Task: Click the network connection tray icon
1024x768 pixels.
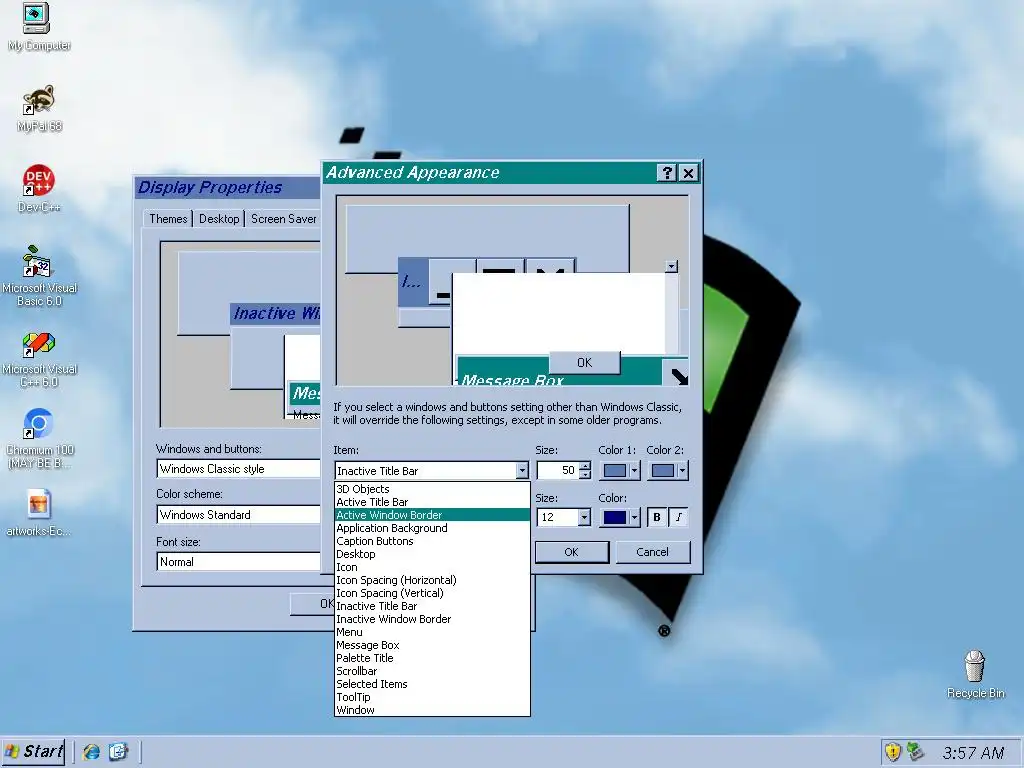Action: (915, 752)
